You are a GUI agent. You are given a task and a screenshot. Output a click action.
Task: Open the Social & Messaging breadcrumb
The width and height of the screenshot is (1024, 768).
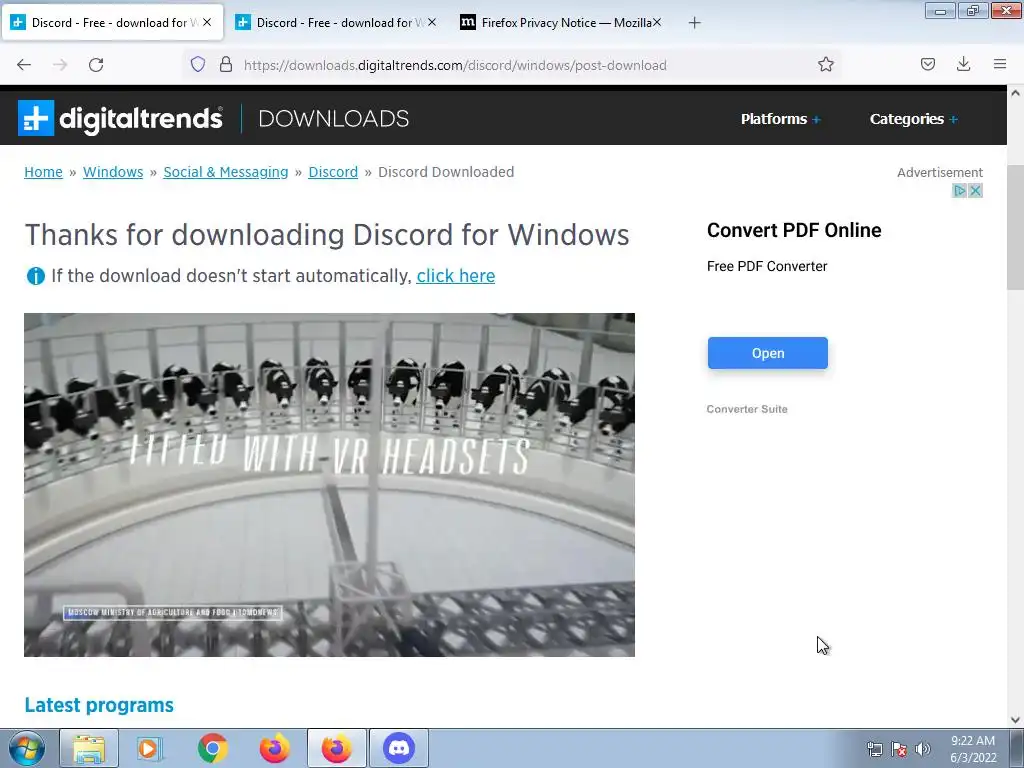point(225,172)
